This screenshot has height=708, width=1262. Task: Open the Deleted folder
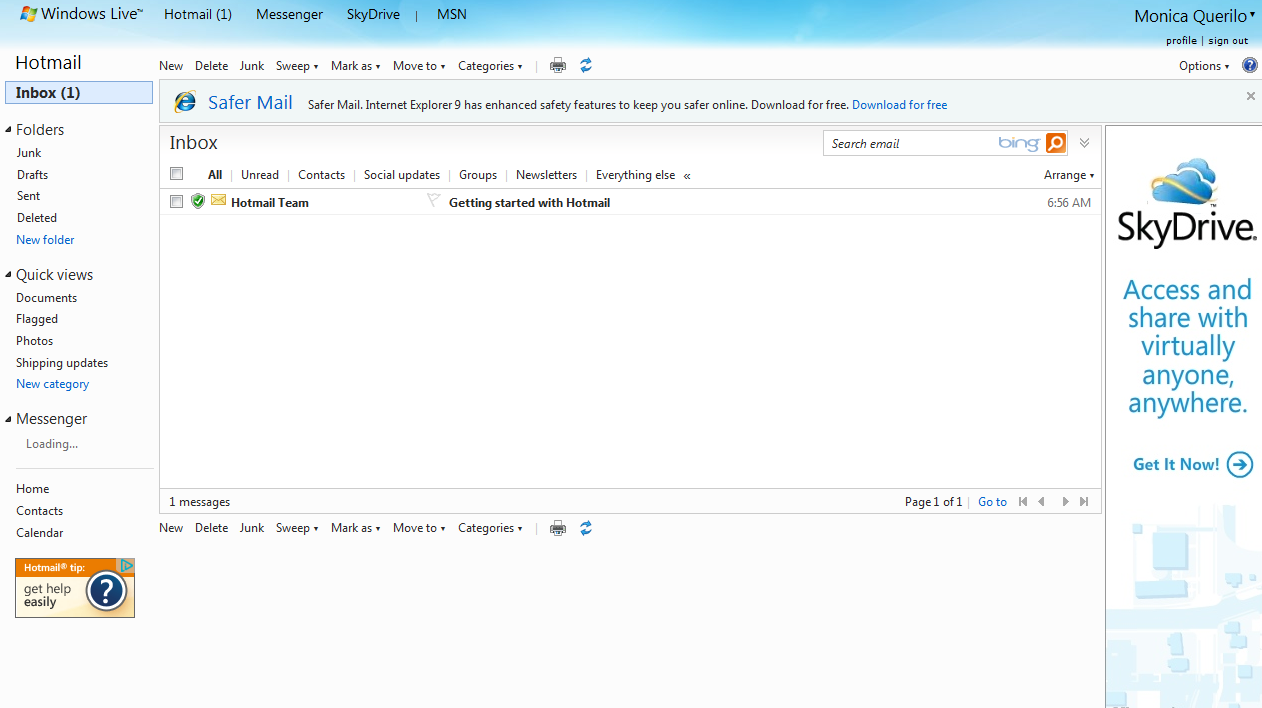point(36,218)
